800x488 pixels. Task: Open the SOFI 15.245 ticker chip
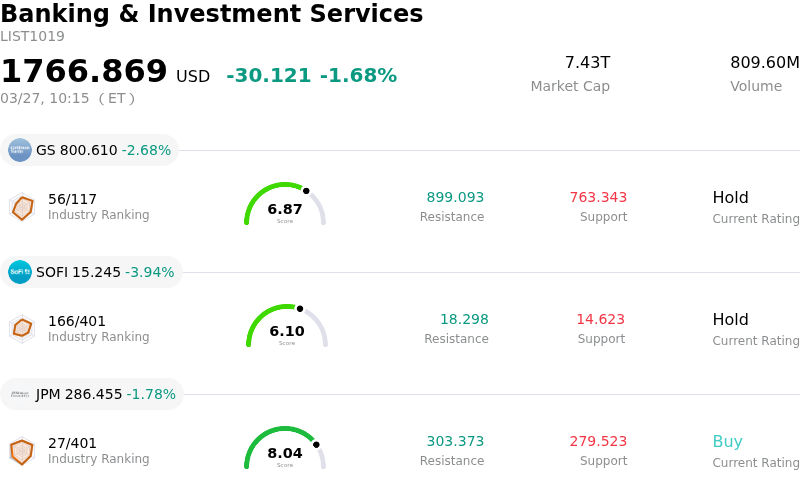pyautogui.click(x=104, y=272)
